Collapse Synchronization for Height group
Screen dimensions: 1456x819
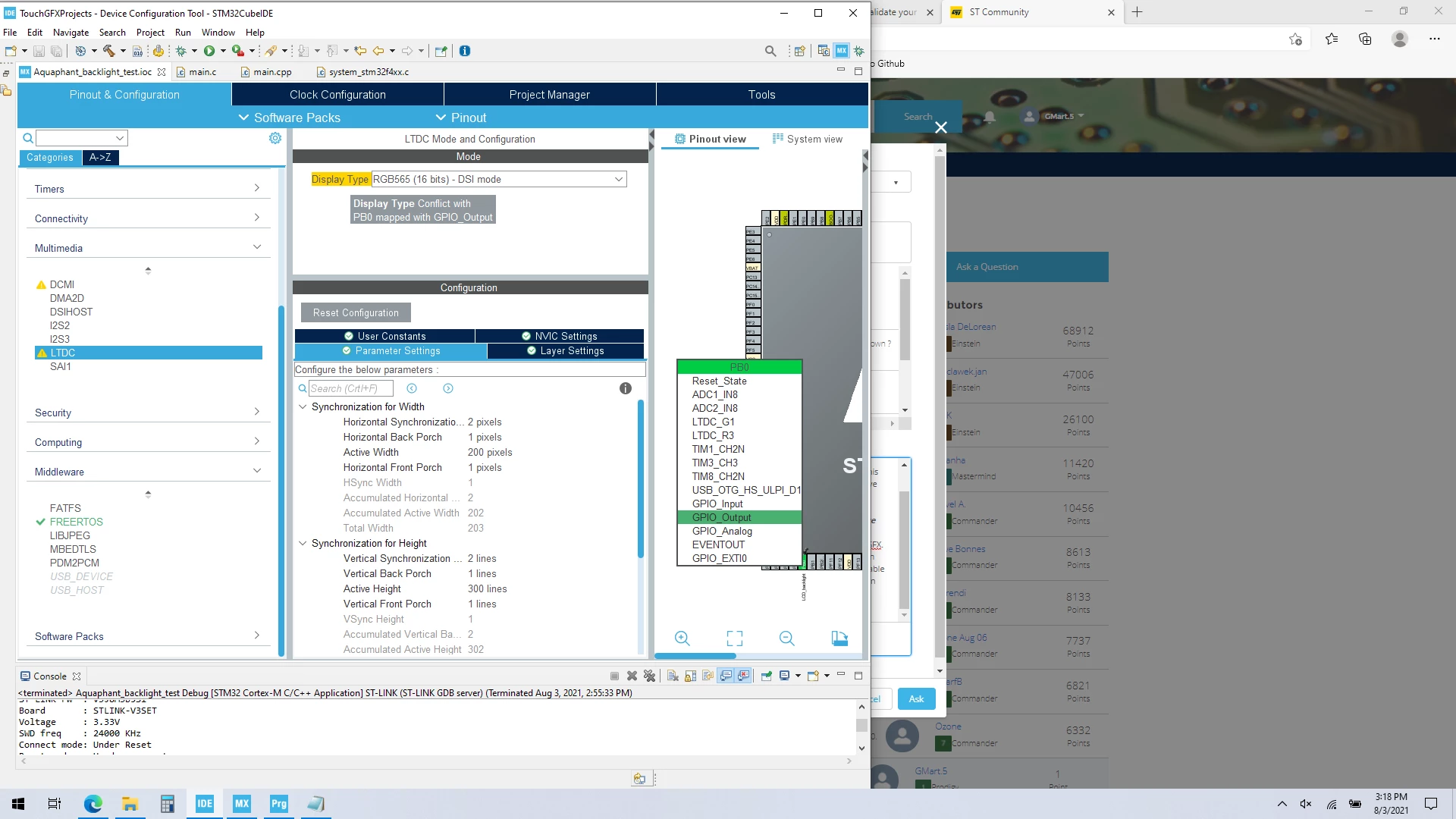[x=303, y=544]
